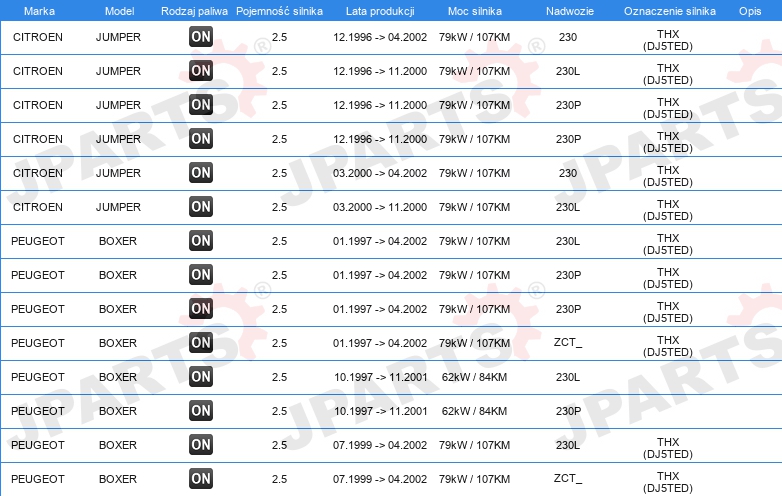782x496 pixels.
Task: Click body 230L in 03.2000 -> 11.2000 row
Action: 568,207
